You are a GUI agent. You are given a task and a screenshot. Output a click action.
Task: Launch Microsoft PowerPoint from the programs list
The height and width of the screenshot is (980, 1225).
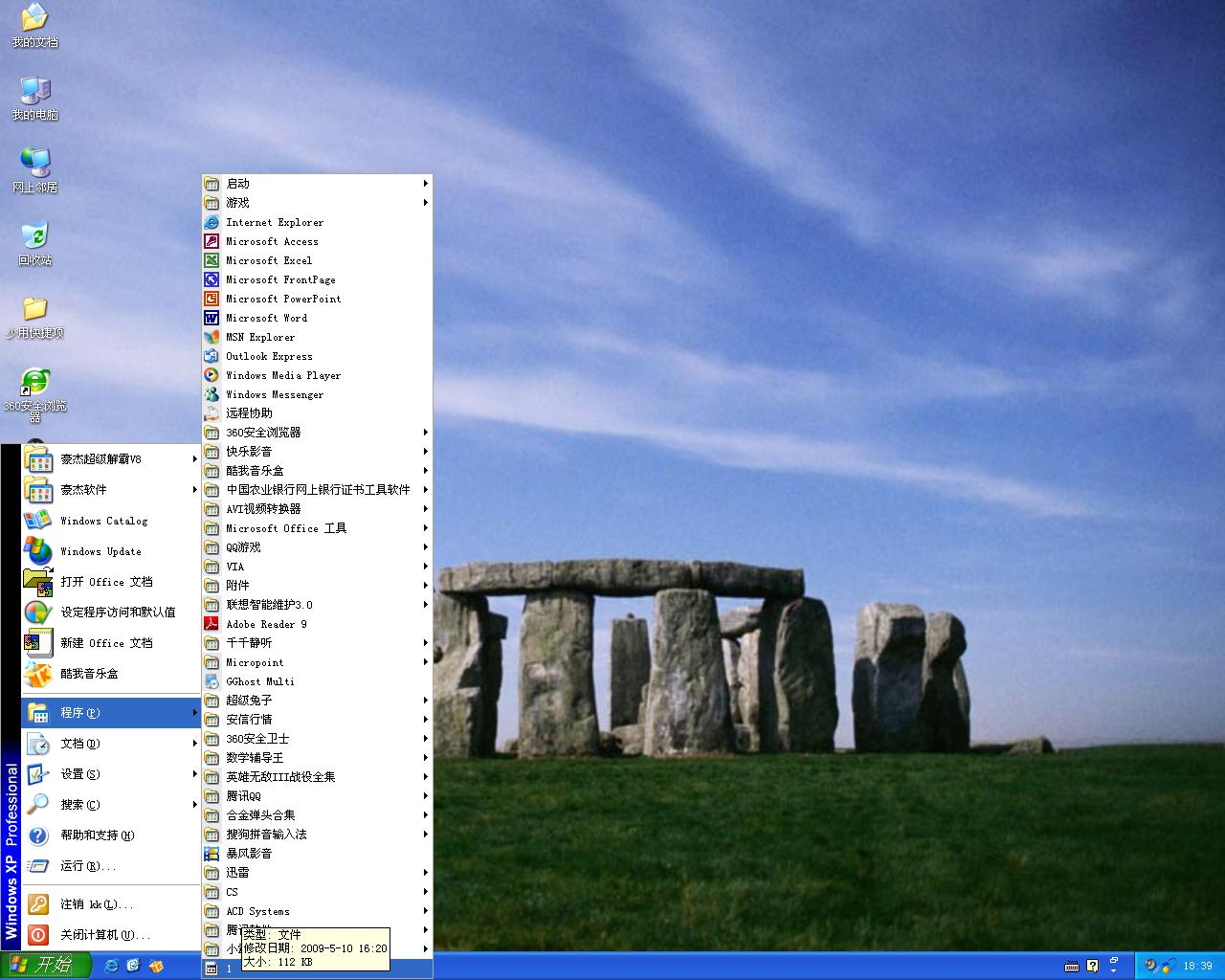pyautogui.click(x=317, y=299)
